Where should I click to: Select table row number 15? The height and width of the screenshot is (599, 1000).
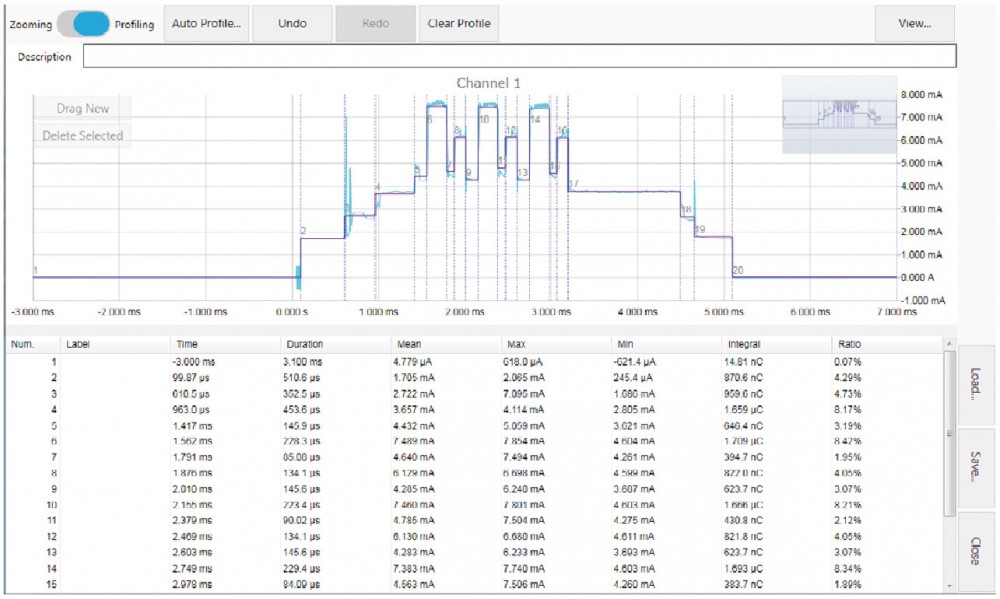[x=474, y=584]
